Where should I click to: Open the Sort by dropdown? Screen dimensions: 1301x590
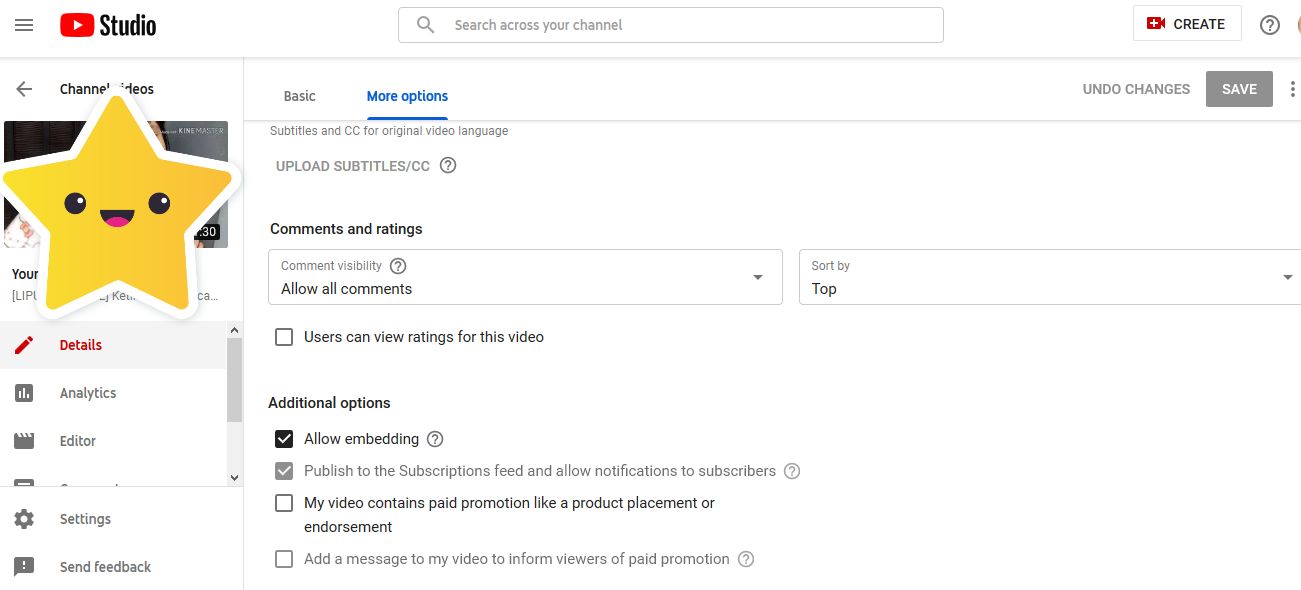pyautogui.click(x=1050, y=277)
